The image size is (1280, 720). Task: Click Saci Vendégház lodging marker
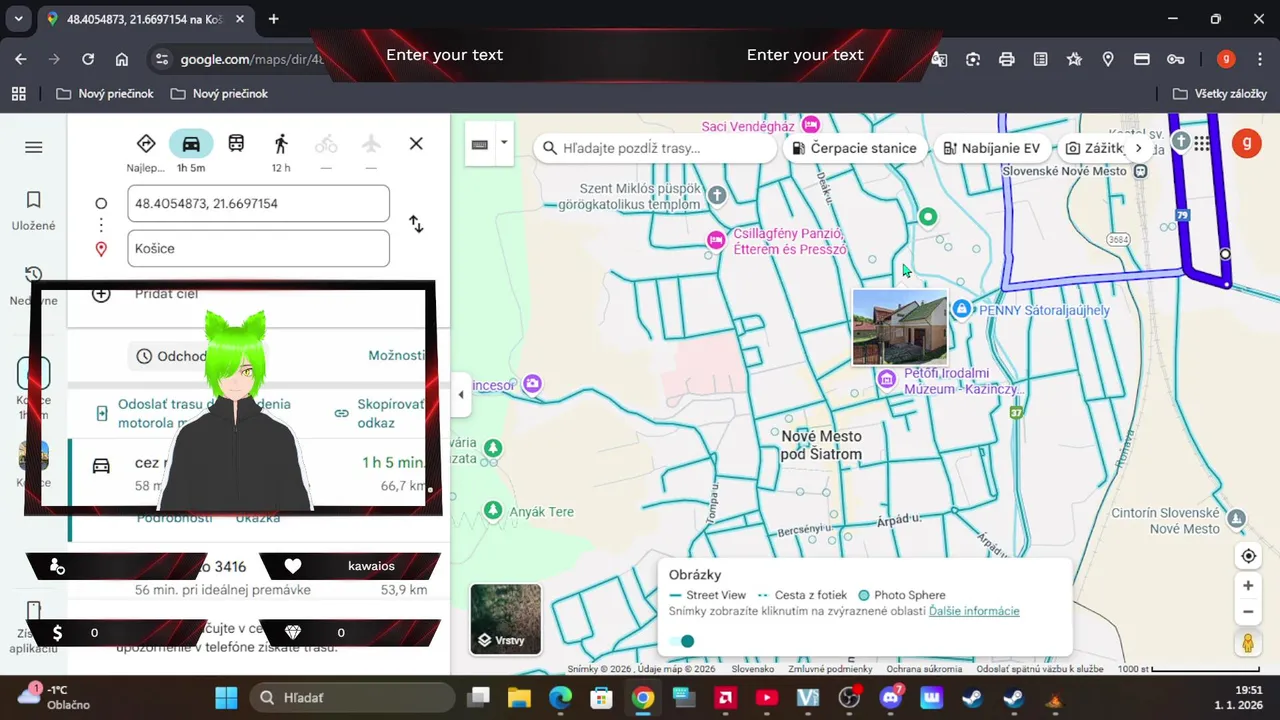(811, 125)
